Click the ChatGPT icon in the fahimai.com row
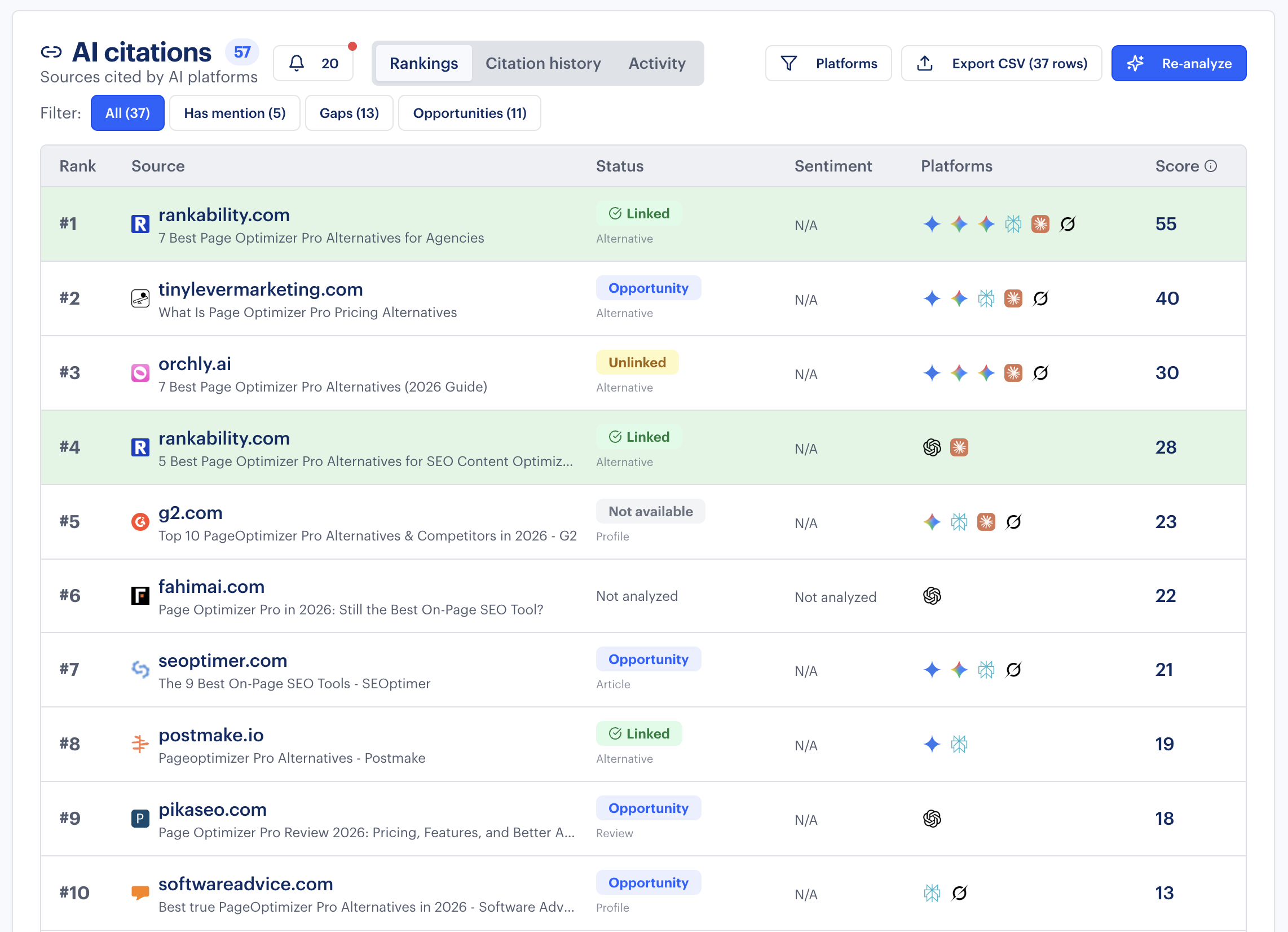 pos(932,596)
